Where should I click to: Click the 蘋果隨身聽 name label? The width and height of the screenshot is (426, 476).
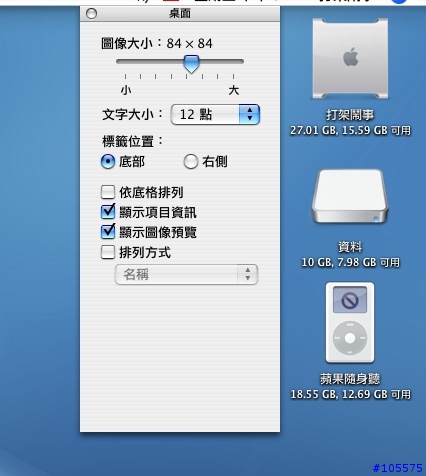tap(350, 379)
